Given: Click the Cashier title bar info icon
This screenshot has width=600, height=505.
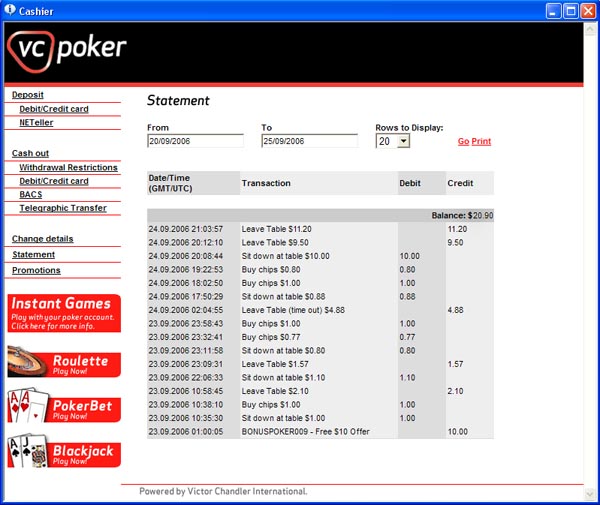Looking at the screenshot, I should (10, 10).
